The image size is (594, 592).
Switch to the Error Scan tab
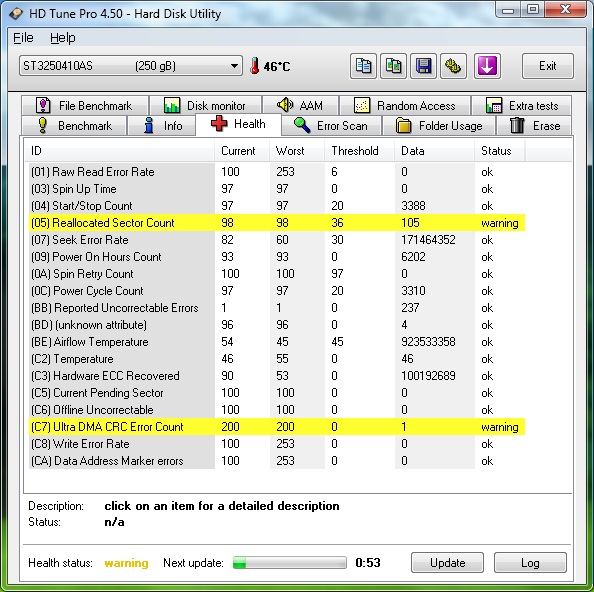(x=331, y=125)
